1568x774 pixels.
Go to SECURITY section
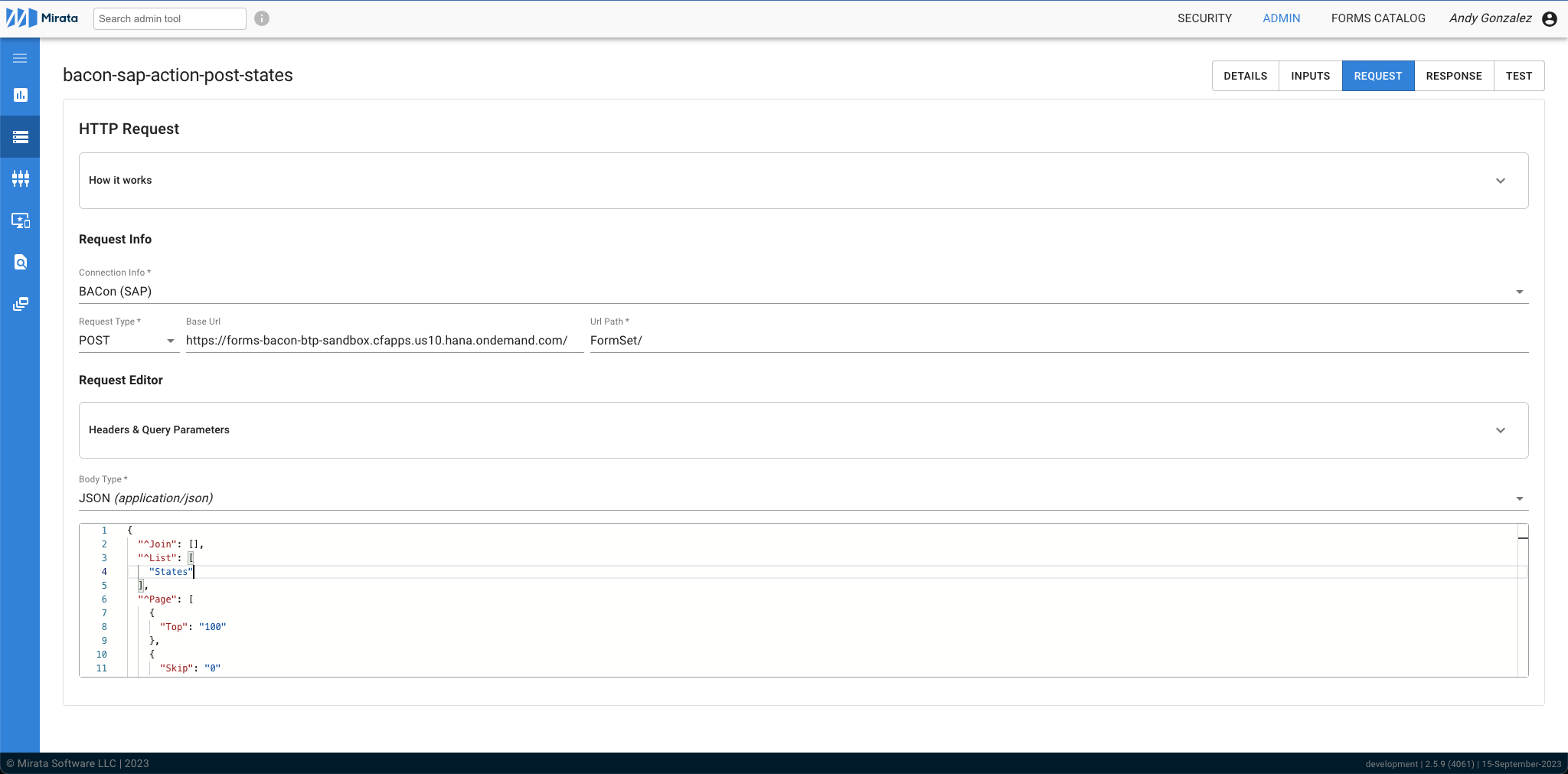click(x=1205, y=18)
